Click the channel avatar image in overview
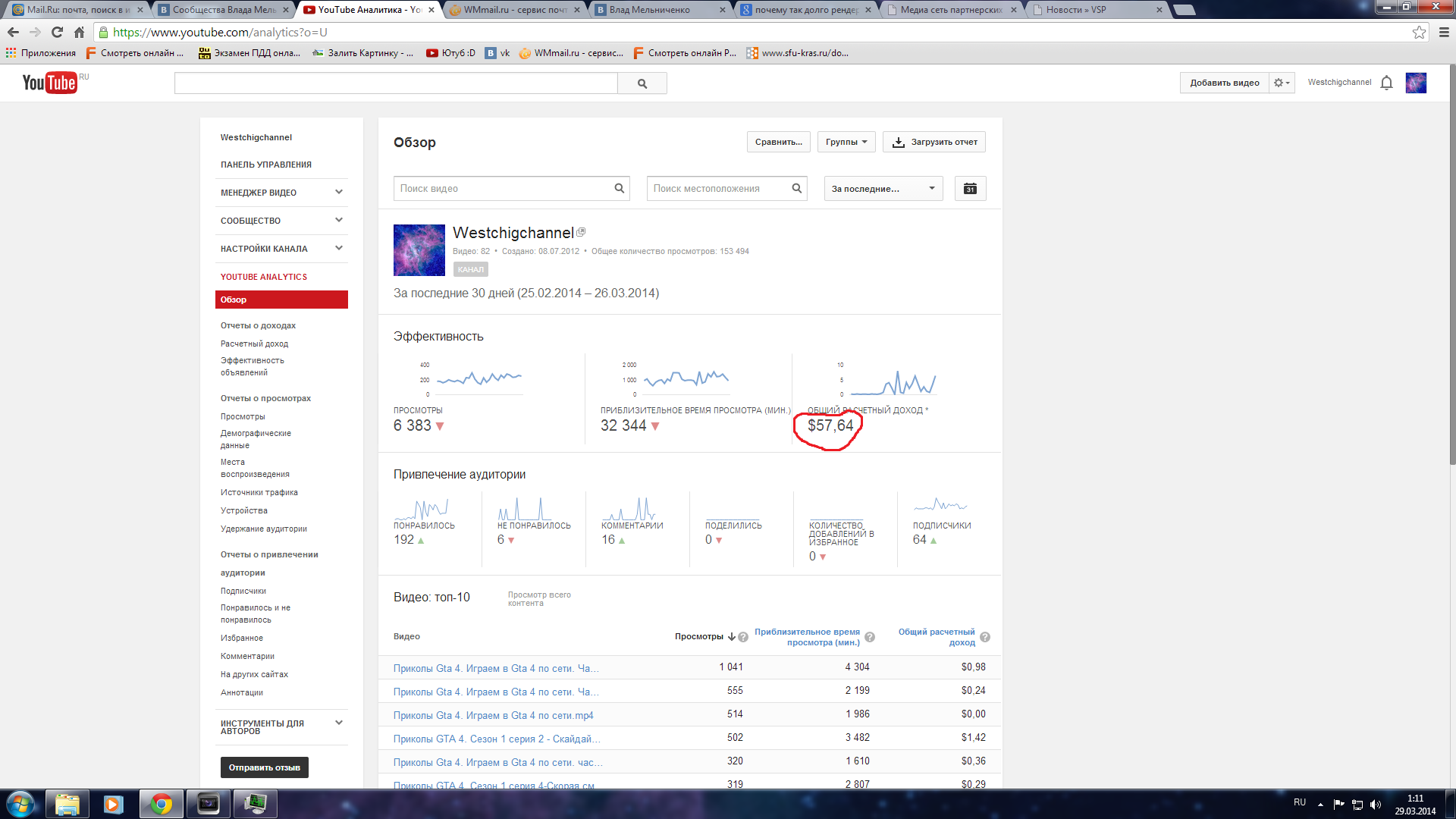The image size is (1456, 819). tap(419, 250)
